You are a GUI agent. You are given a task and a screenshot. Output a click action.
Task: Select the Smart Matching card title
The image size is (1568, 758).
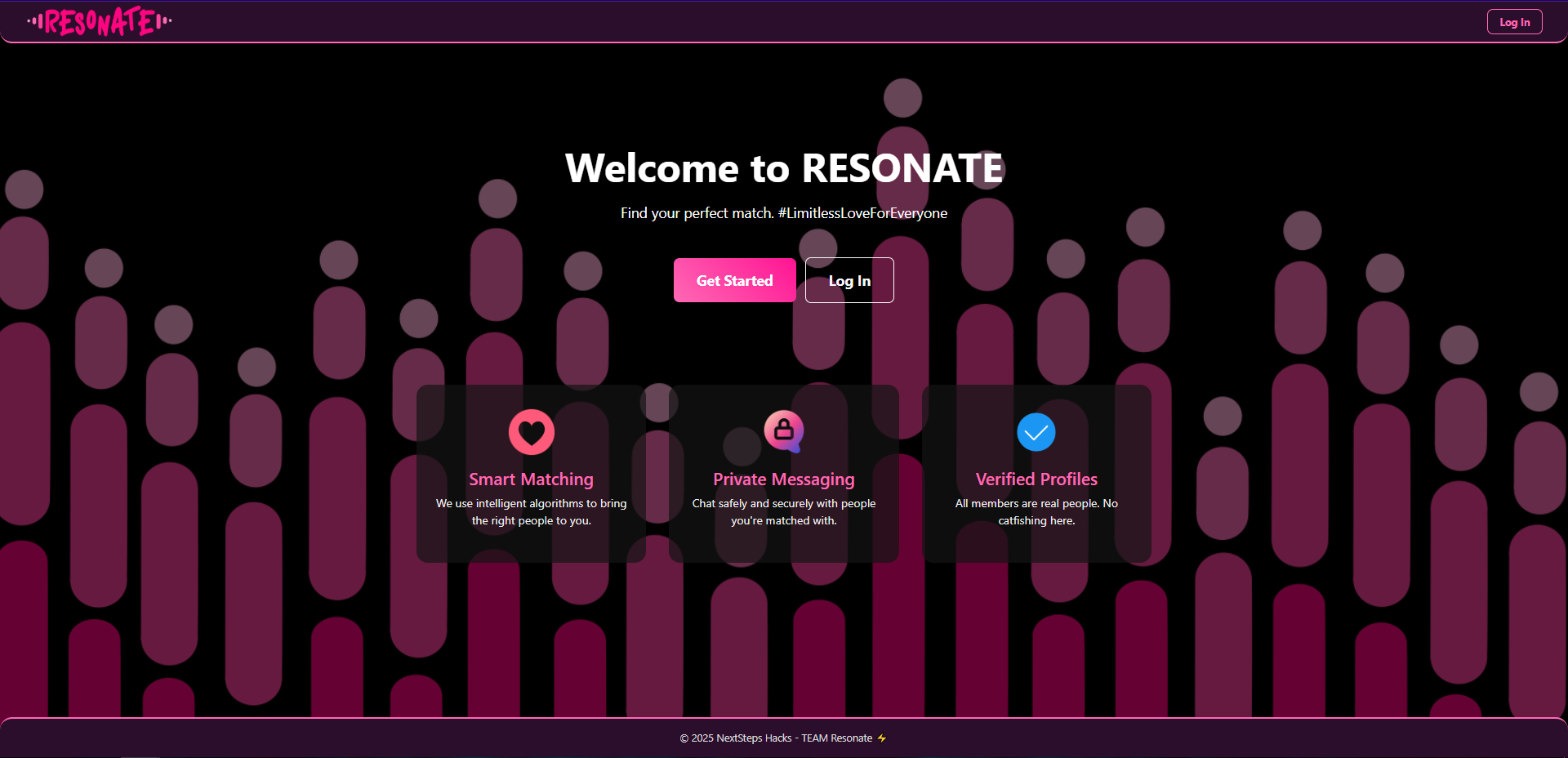pyautogui.click(x=532, y=479)
